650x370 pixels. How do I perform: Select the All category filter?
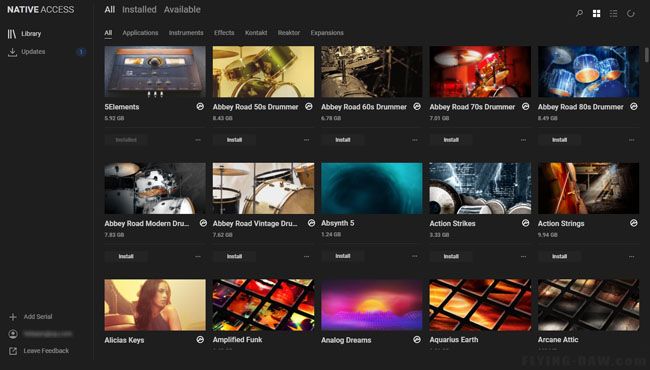point(108,33)
